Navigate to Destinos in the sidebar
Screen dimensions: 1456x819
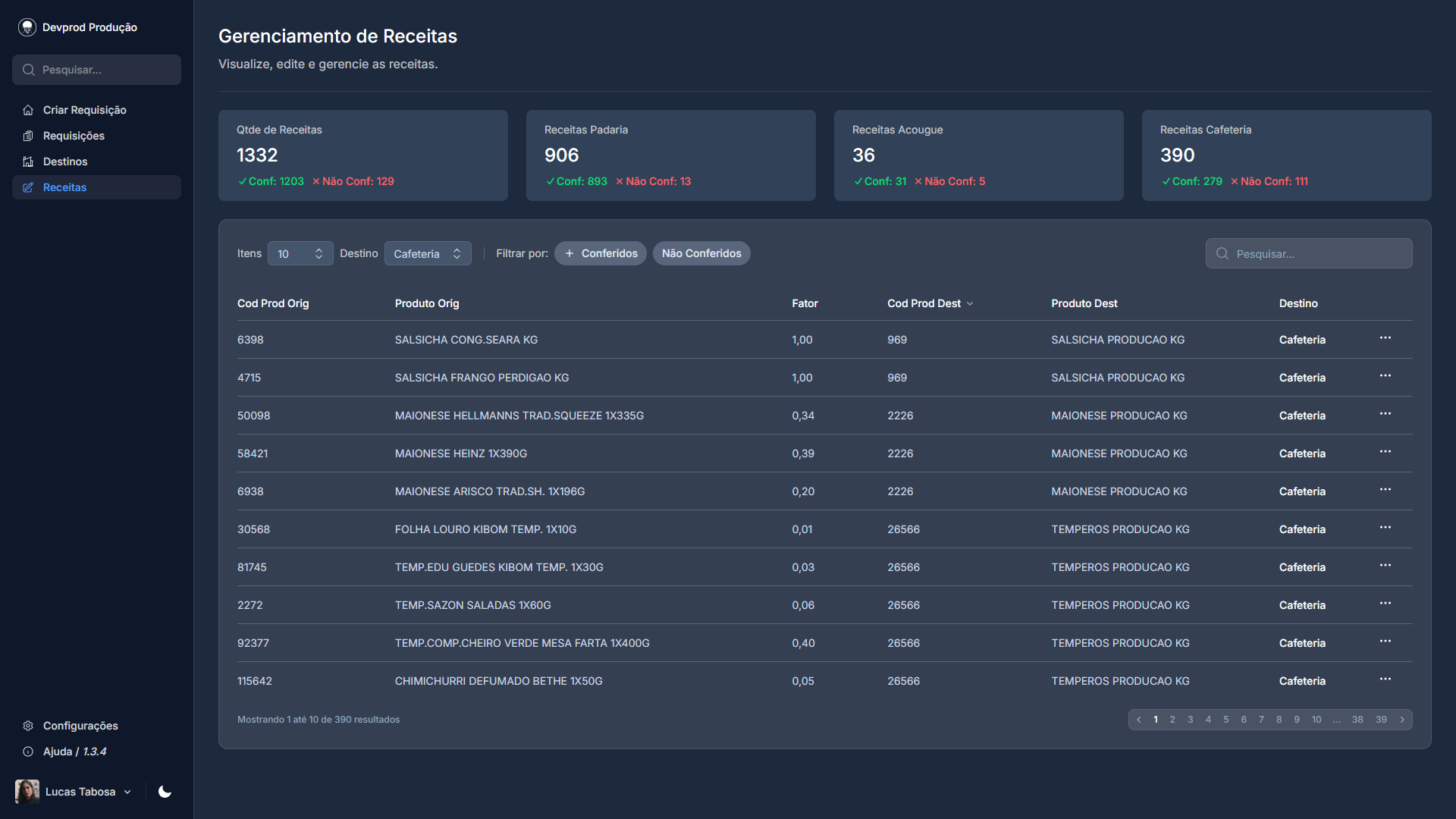[65, 162]
